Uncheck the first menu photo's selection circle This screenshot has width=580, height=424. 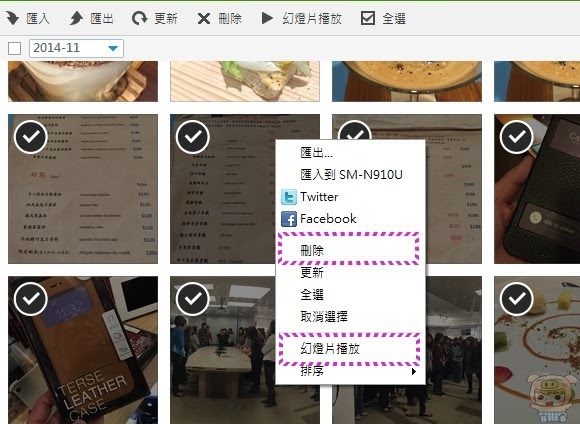tap(31, 137)
